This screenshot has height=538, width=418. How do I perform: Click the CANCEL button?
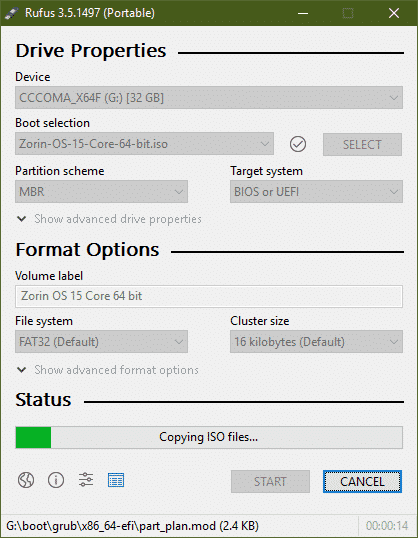coord(362,481)
